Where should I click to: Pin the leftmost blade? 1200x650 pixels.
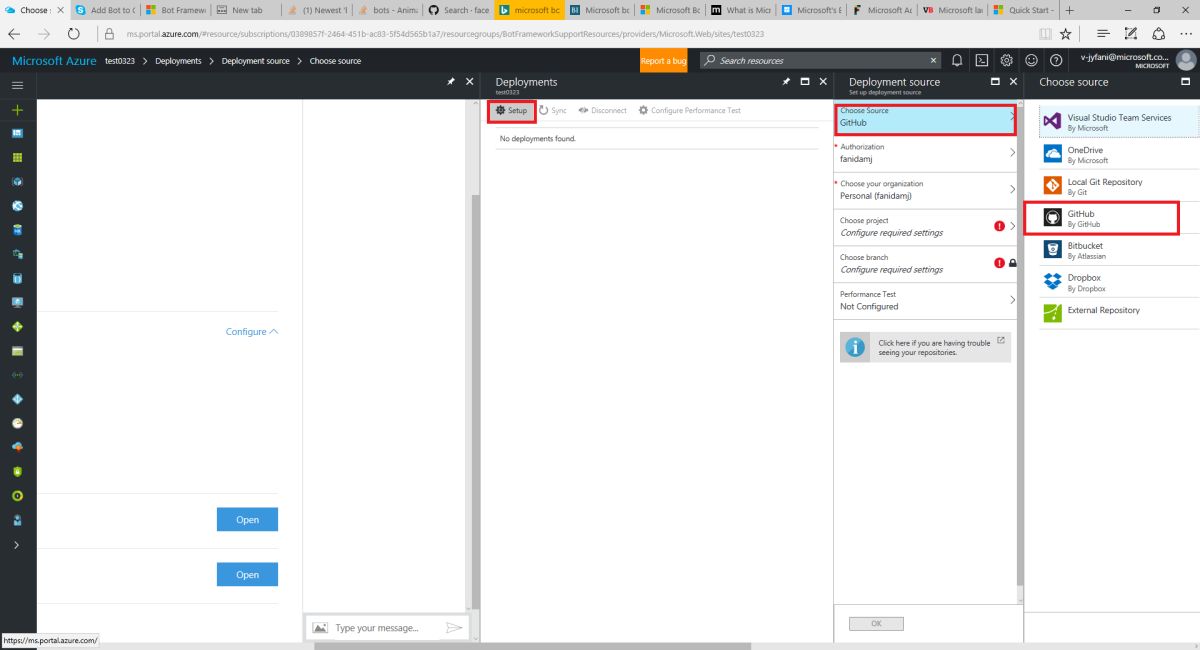pos(451,82)
